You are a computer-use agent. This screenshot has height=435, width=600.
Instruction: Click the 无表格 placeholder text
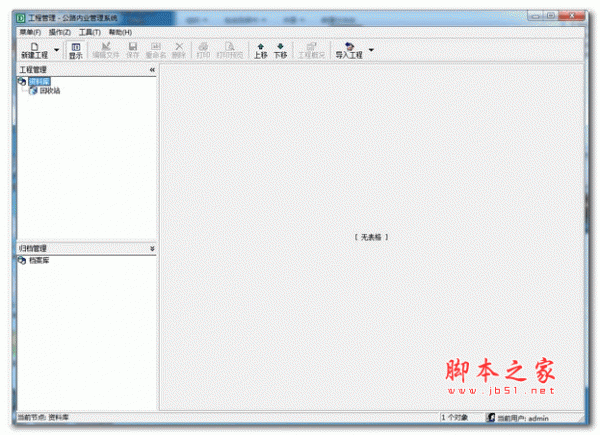[x=371, y=237]
